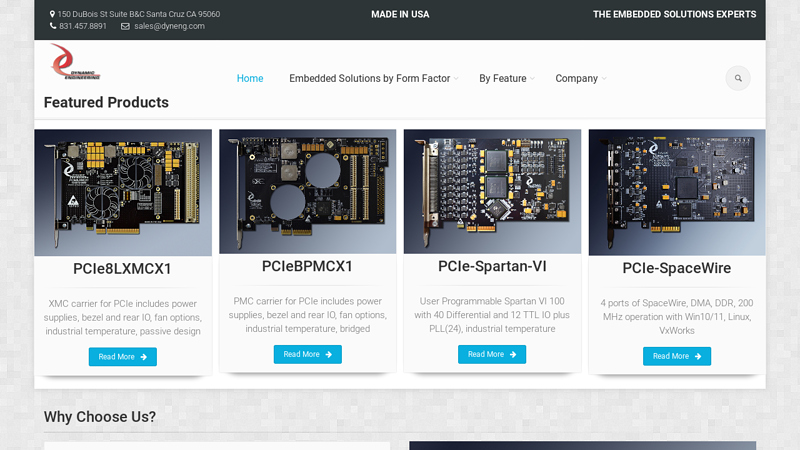The image size is (800, 450).
Task: Expand Embedded Solutions by Form Factor menu
Action: point(374,79)
